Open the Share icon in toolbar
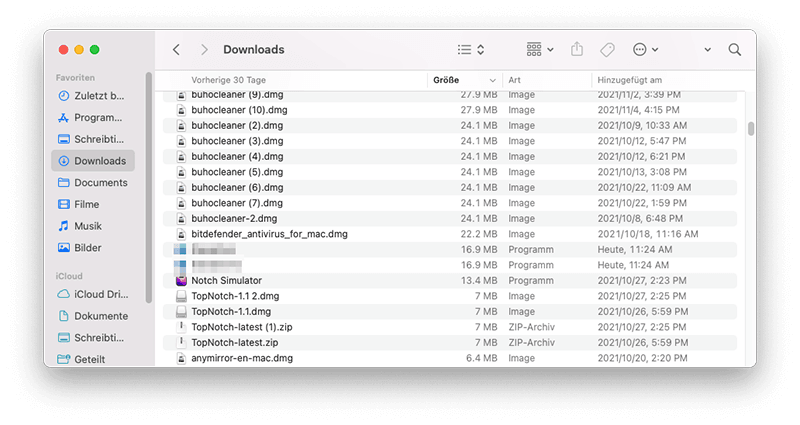Screen dimensions: 800x425 (577, 50)
